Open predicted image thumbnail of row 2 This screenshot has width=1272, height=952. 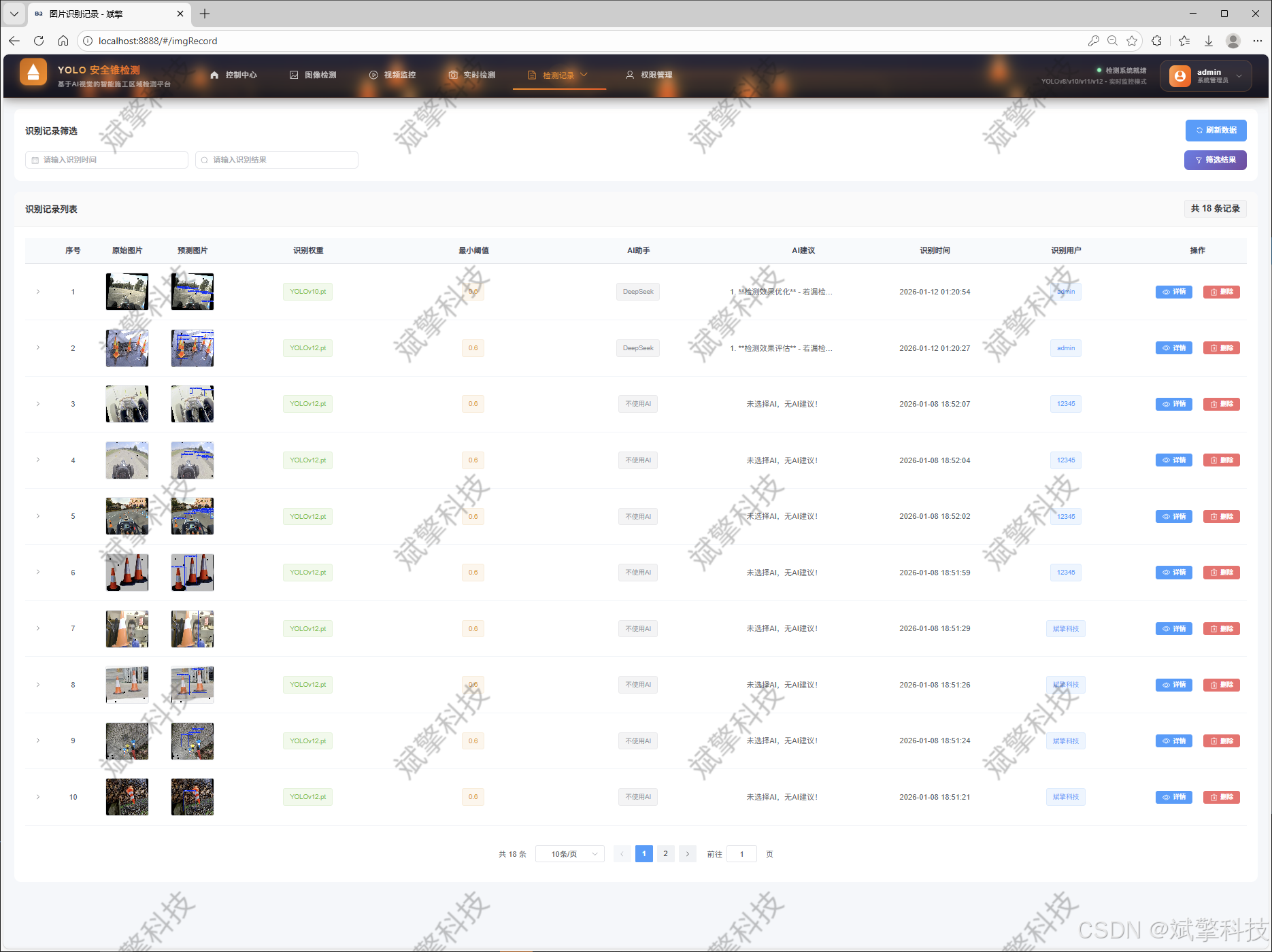tap(193, 348)
